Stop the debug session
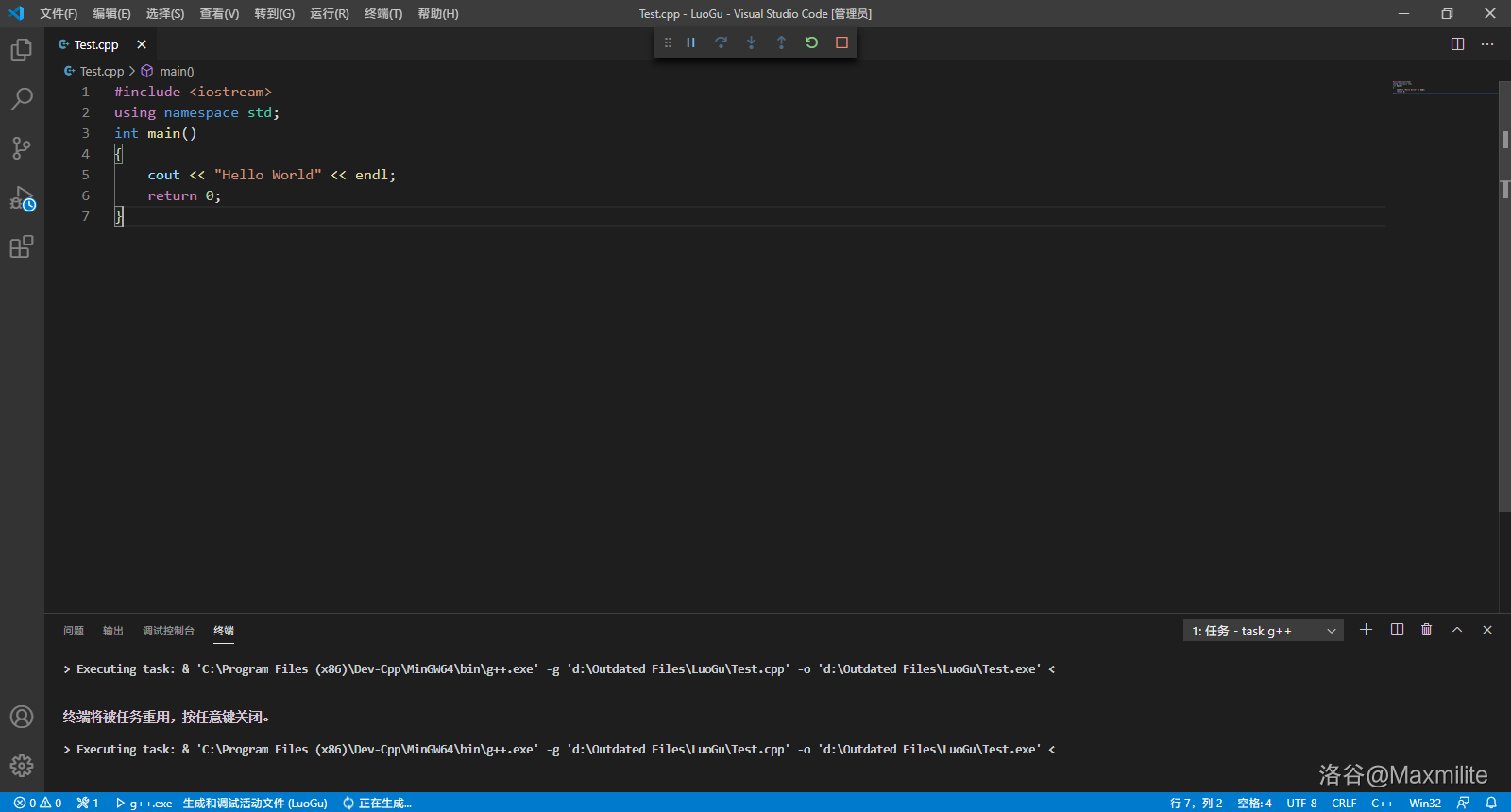The width and height of the screenshot is (1511, 812). [841, 42]
